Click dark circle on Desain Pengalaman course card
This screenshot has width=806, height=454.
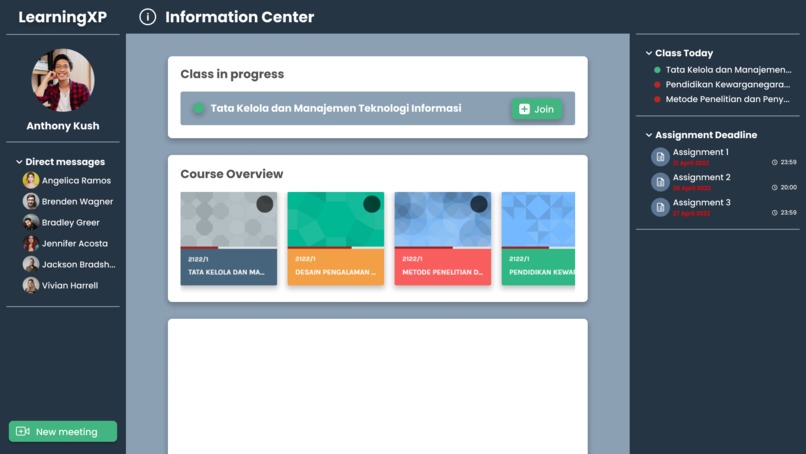(372, 204)
